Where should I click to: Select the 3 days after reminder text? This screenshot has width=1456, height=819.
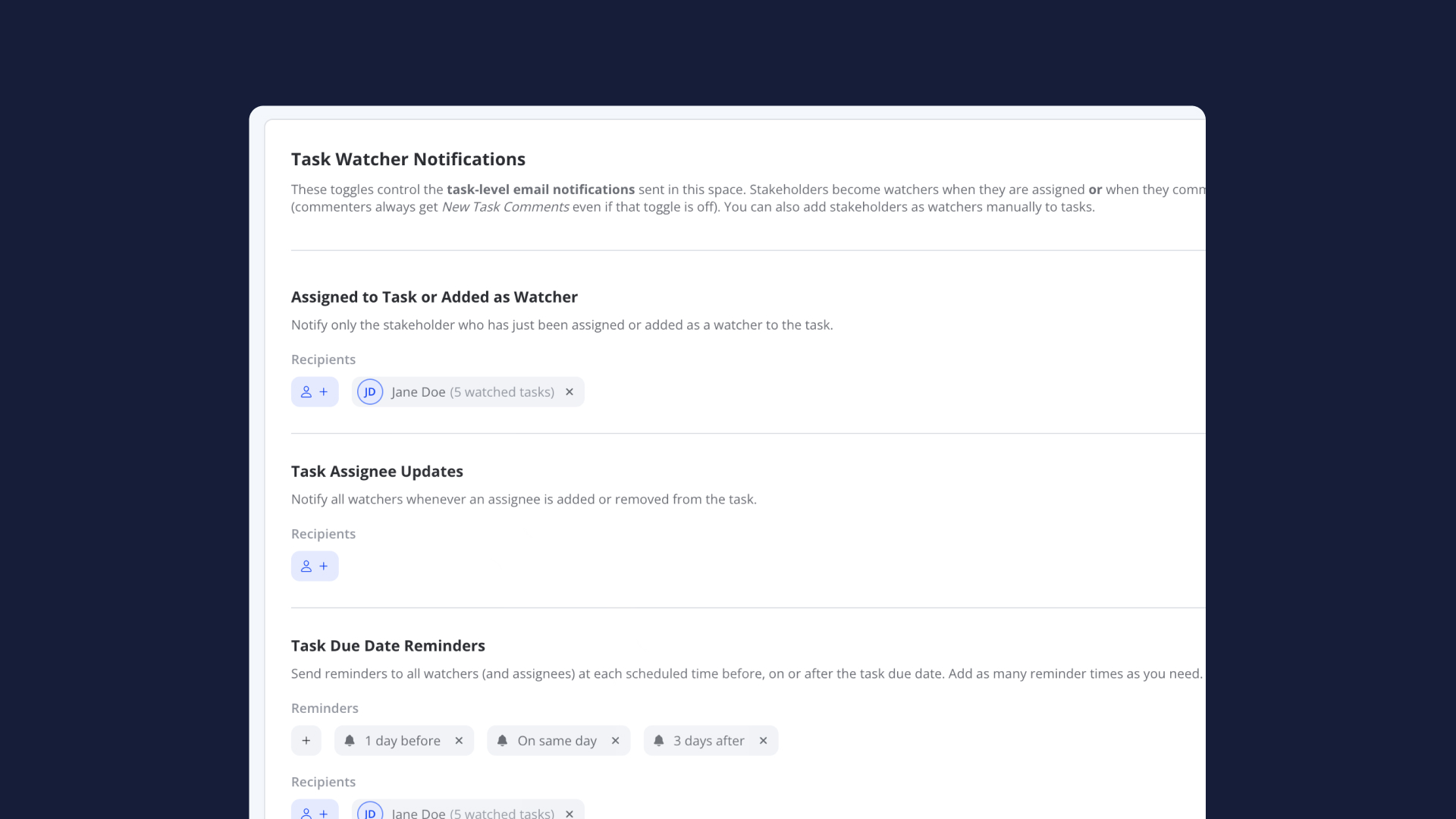(709, 741)
